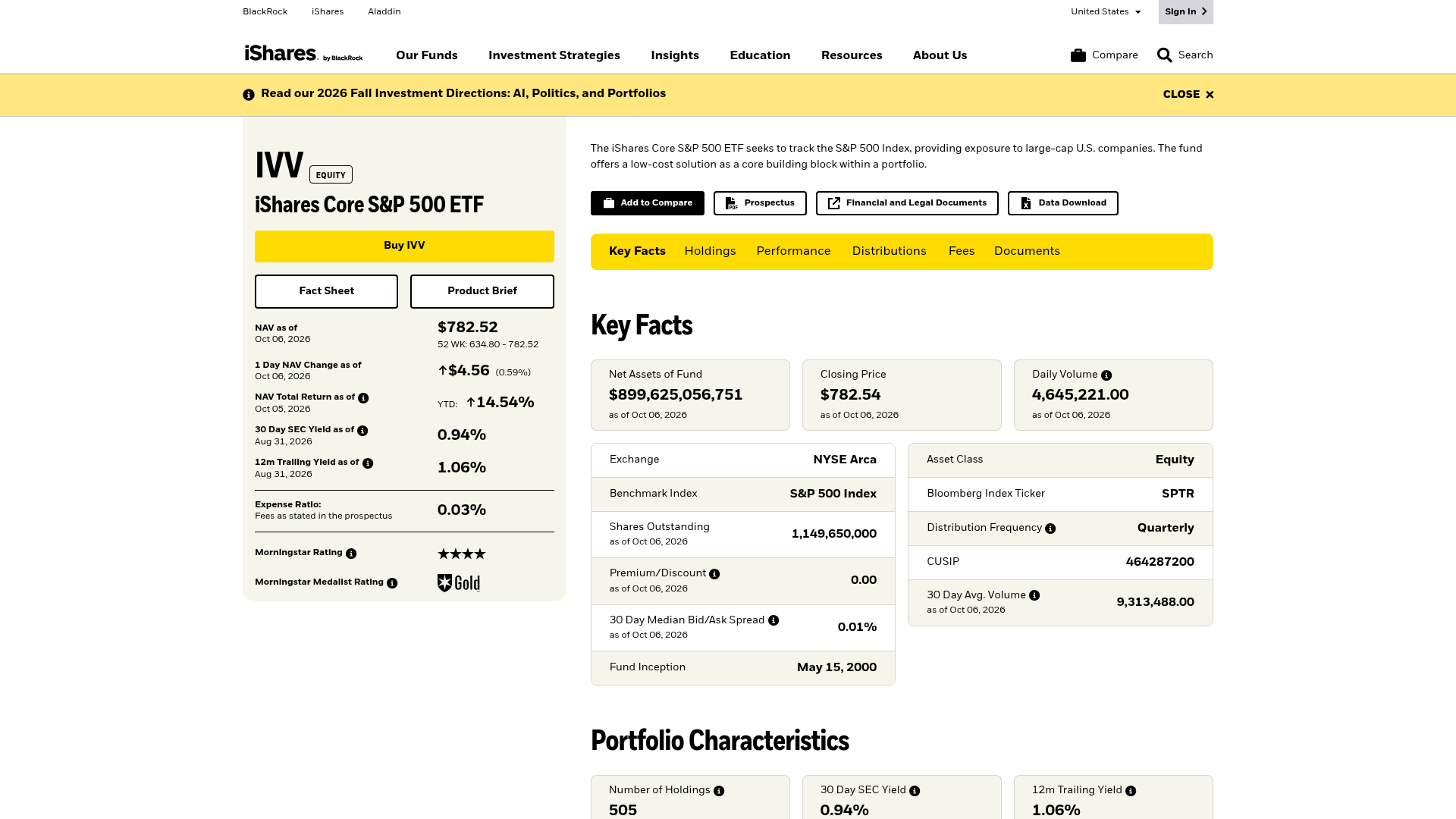Open the Fact Sheet
Viewport: 1456px width, 819px height.
(x=326, y=291)
